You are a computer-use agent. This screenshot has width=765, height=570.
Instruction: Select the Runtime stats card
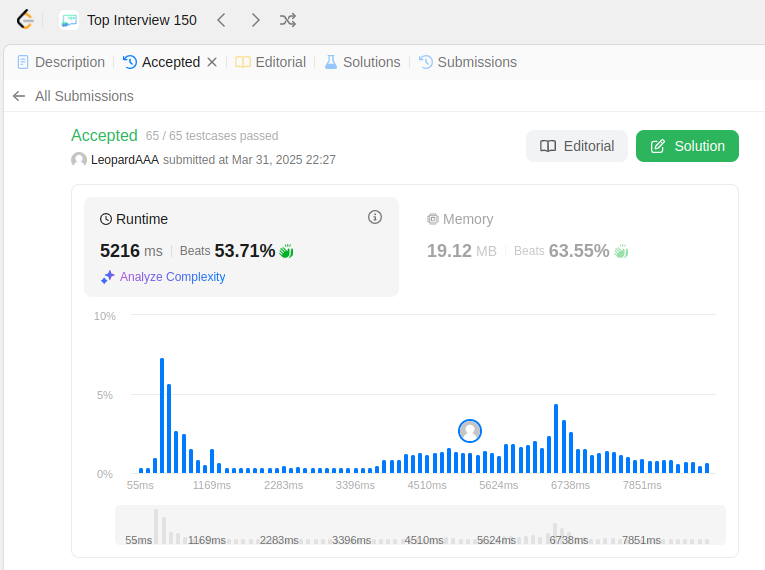point(242,247)
